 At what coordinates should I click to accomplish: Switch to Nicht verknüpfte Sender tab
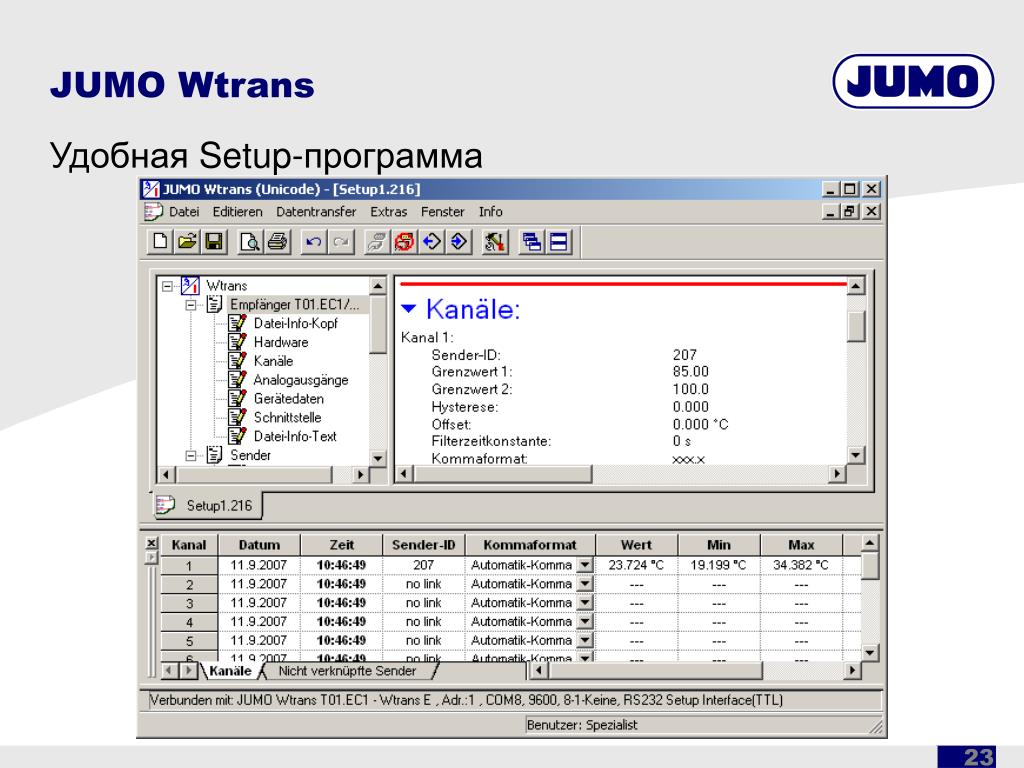347,671
